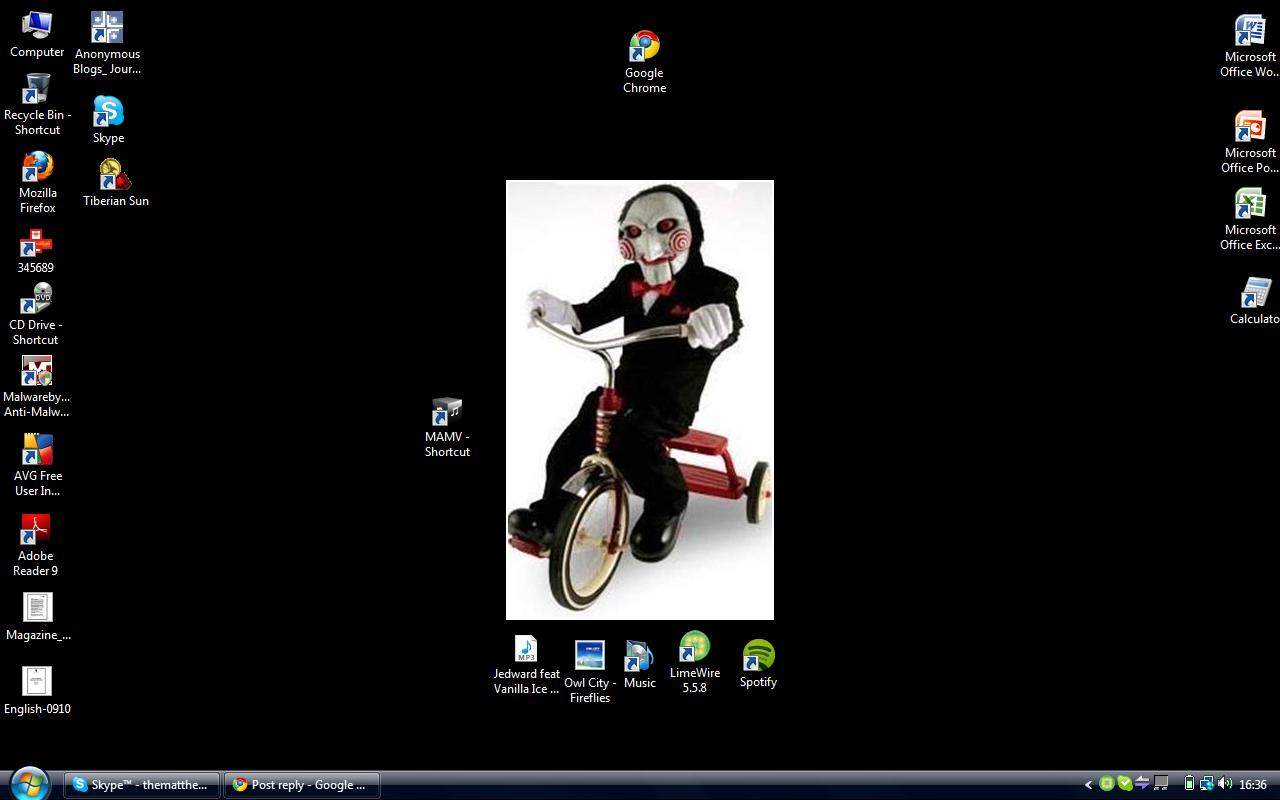
Task: Click the 16:36 taskbar clock
Action: coord(1253,785)
